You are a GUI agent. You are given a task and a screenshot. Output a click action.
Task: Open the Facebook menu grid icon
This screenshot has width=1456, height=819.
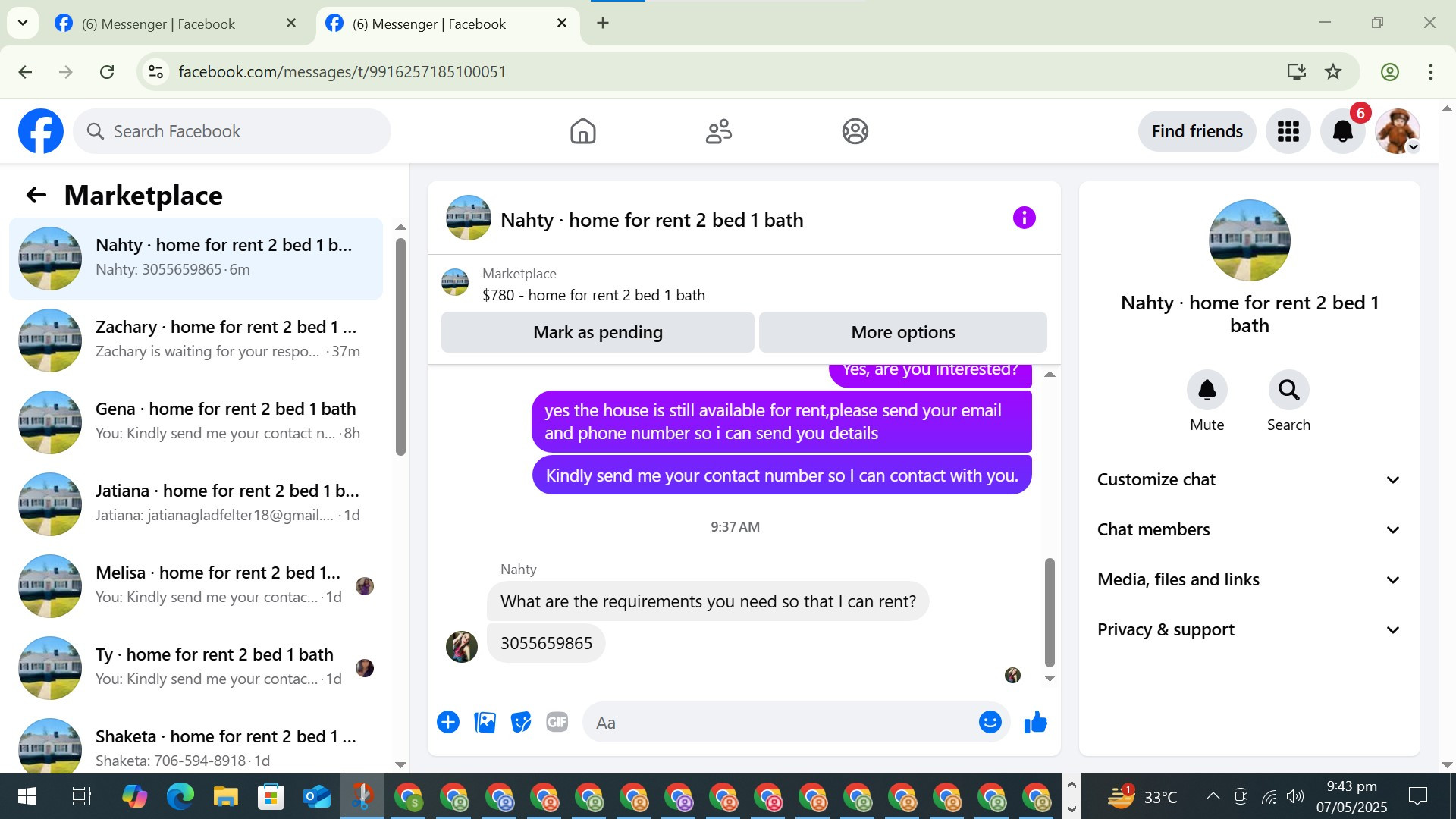(x=1288, y=131)
